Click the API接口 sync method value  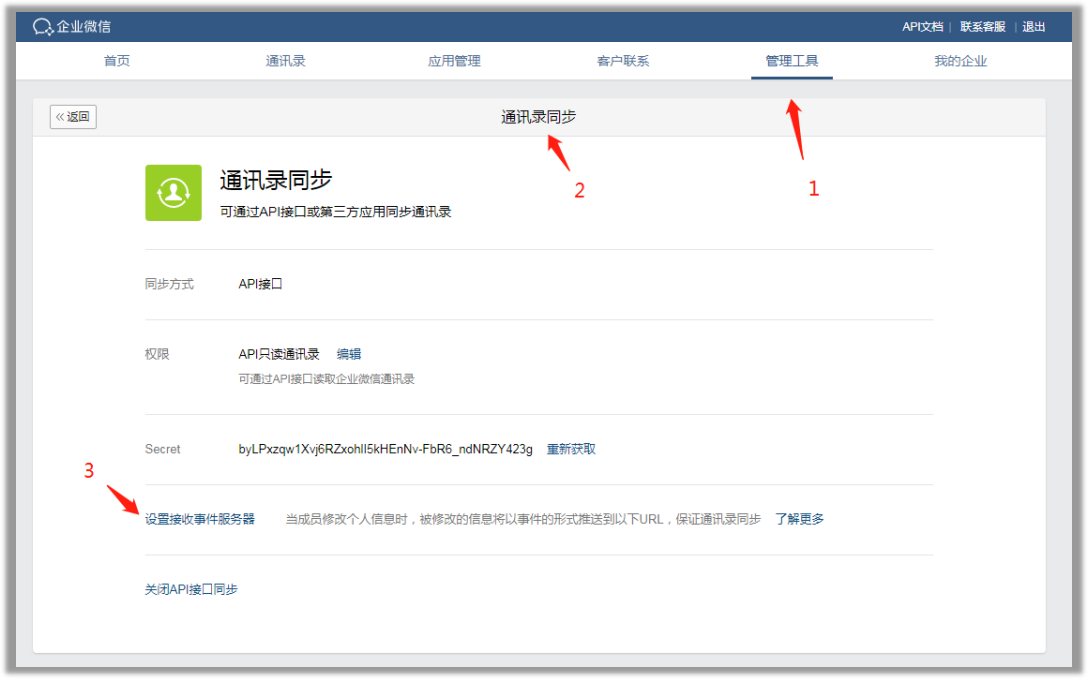(x=260, y=284)
